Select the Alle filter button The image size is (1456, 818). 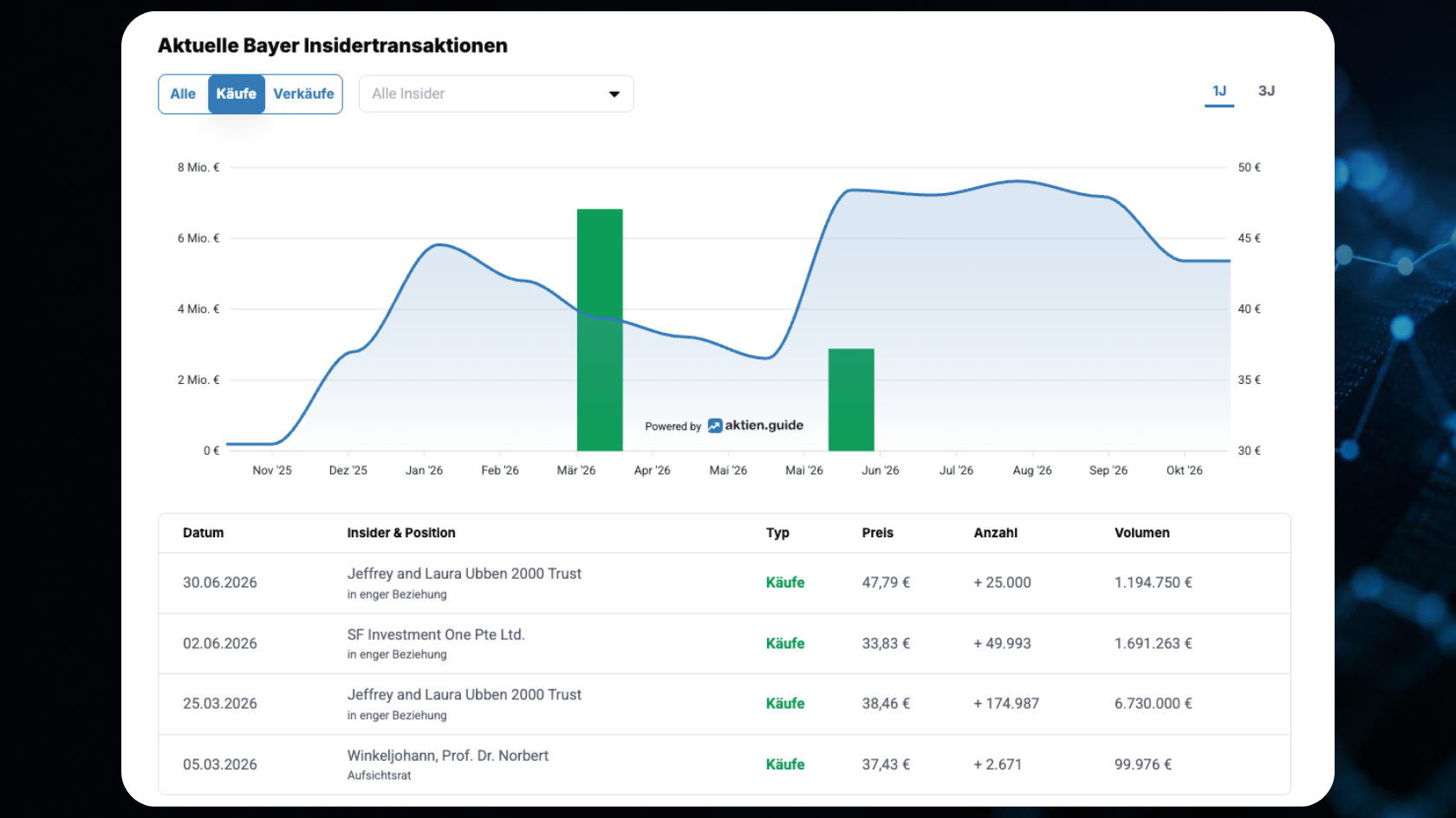(x=183, y=94)
